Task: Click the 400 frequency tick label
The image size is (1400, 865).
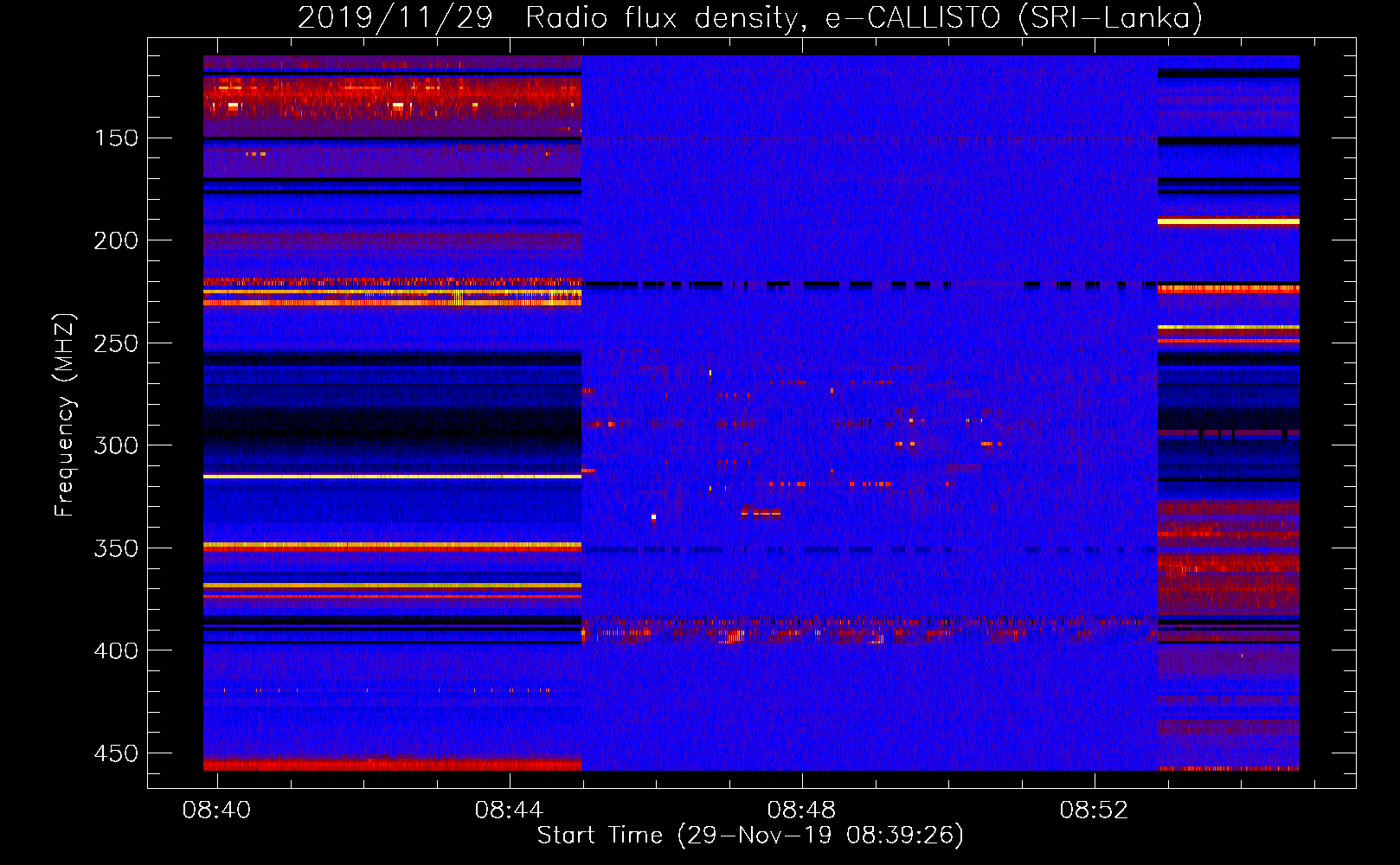Action: [116, 650]
